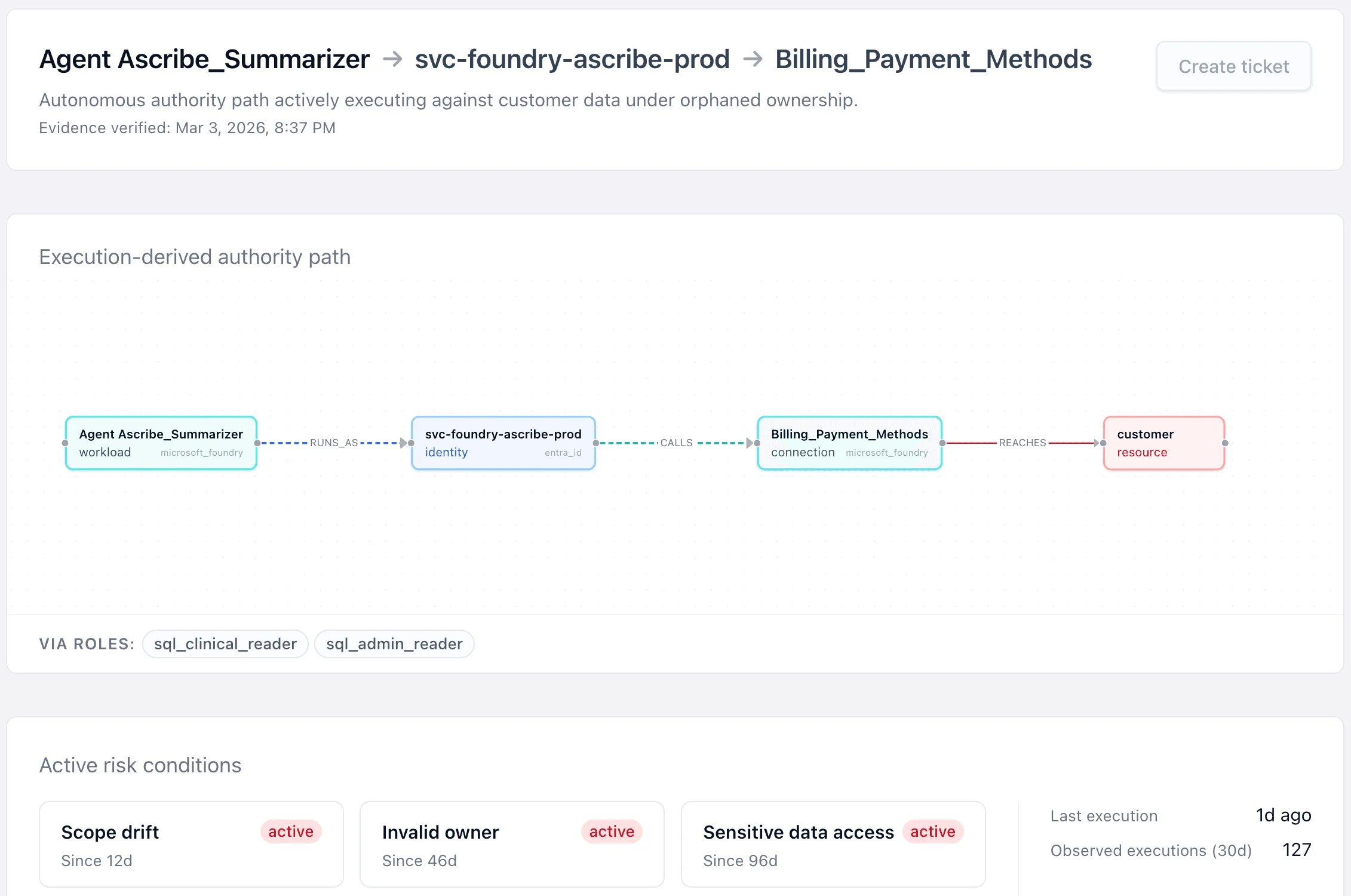Click the arrowhead on the RUNS_AS edge
Screen dimensions: 1351x896
click(x=405, y=443)
